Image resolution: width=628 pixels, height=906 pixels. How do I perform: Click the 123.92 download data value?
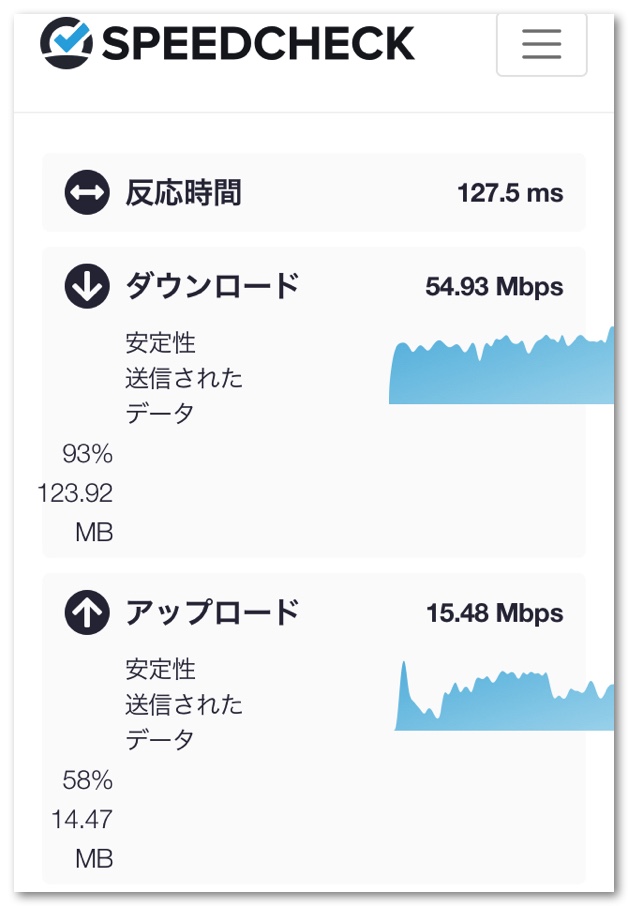(75, 493)
